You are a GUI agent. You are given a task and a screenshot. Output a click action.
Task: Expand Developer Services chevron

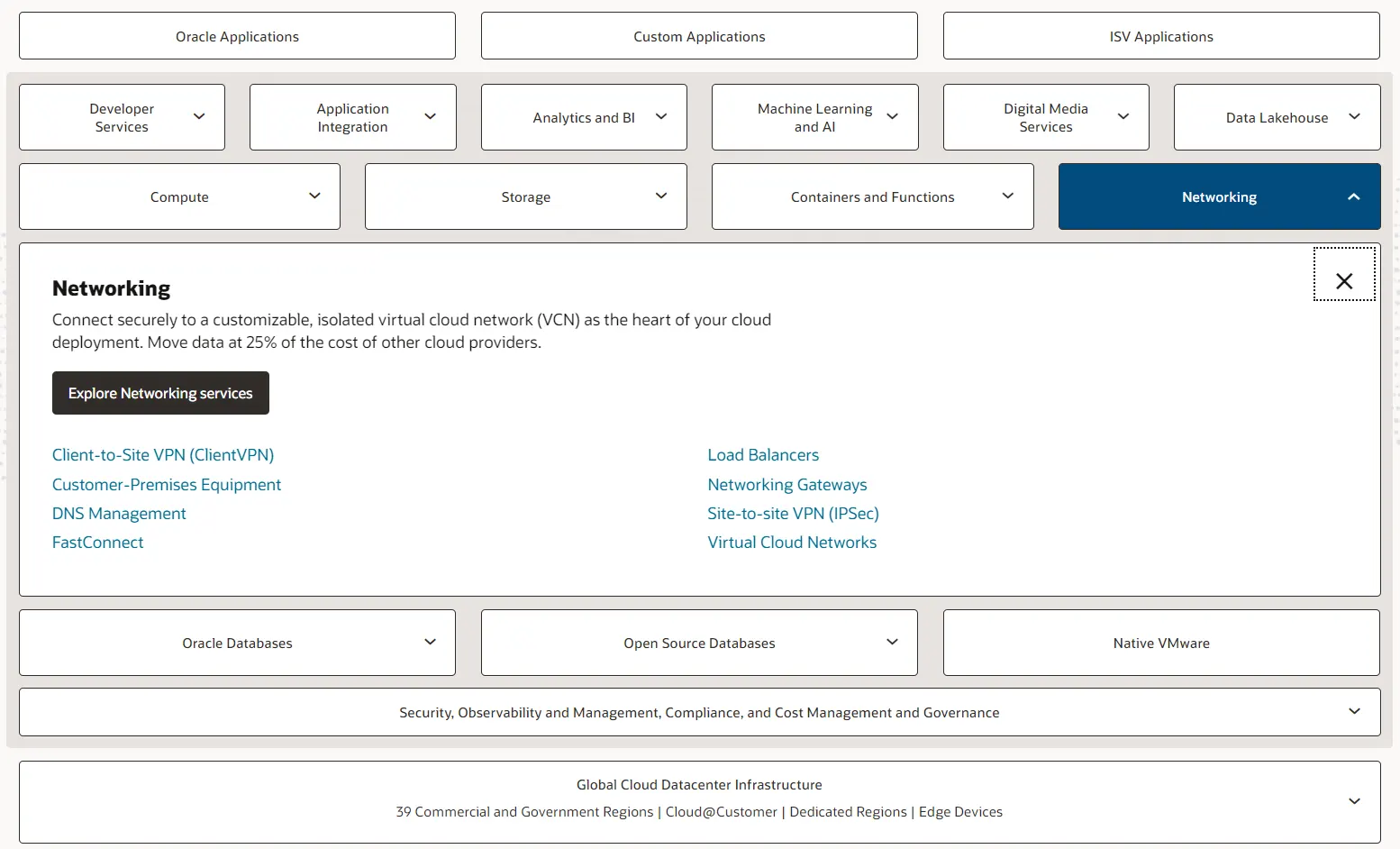point(199,116)
